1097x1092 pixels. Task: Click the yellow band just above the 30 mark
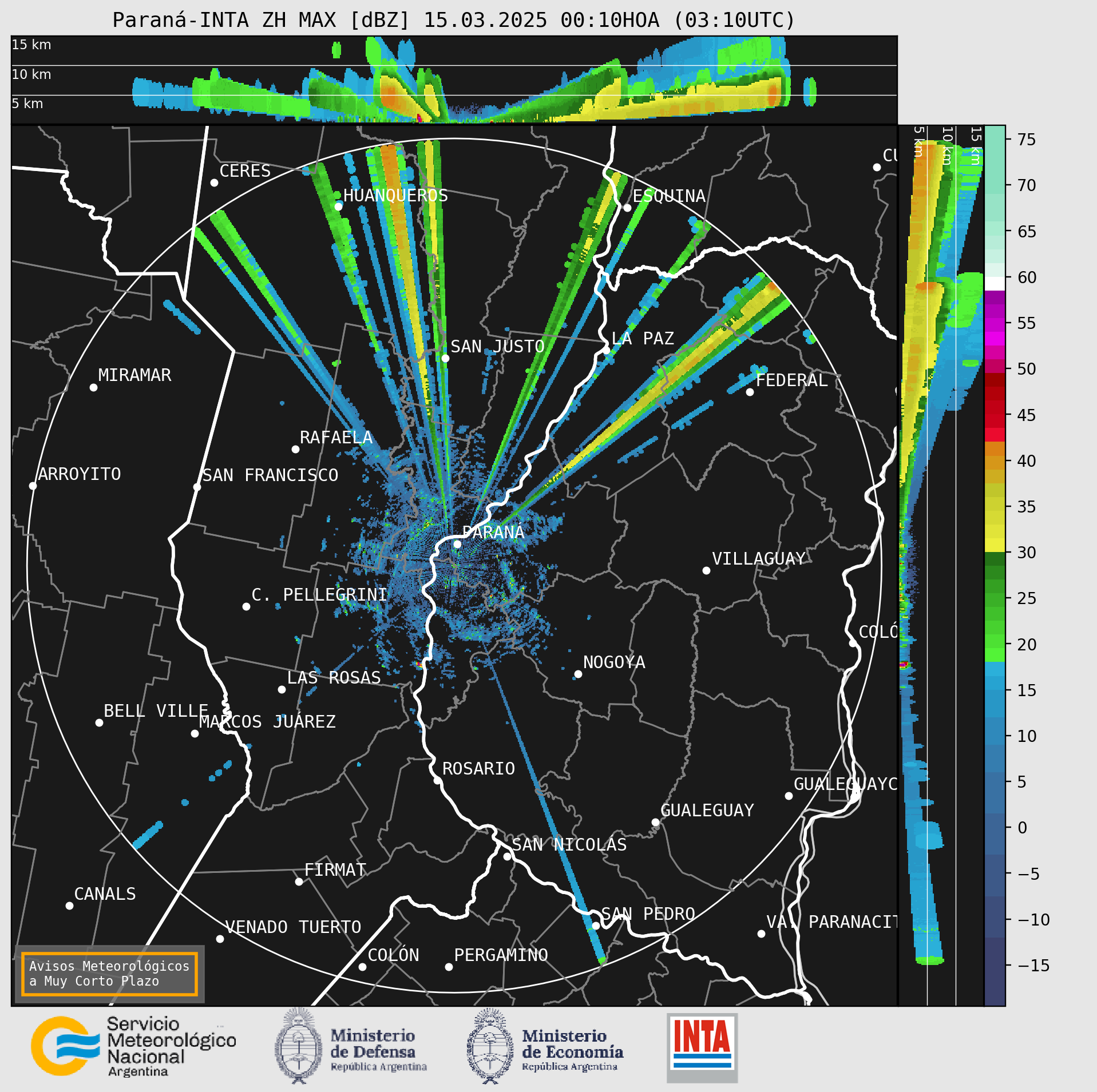pos(995,545)
